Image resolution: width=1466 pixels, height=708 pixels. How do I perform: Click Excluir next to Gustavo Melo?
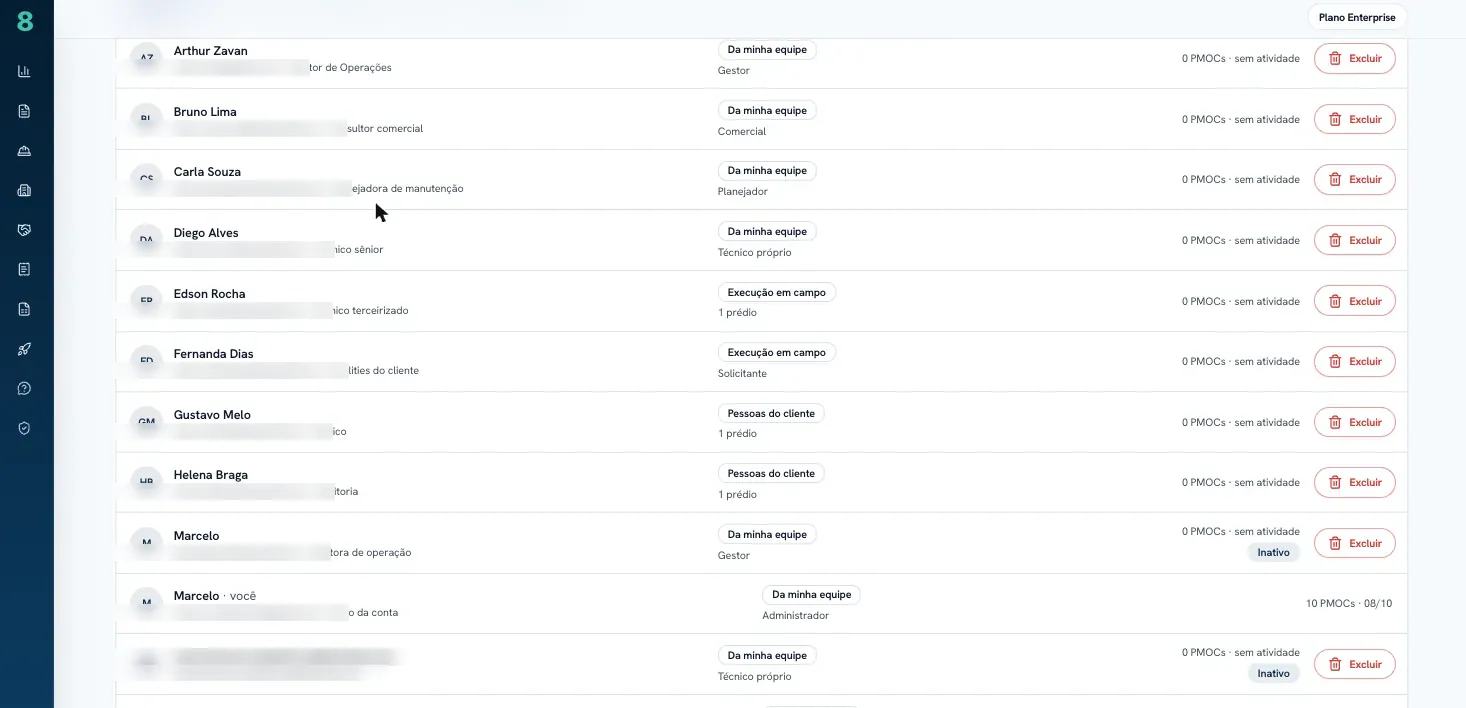tap(1354, 422)
